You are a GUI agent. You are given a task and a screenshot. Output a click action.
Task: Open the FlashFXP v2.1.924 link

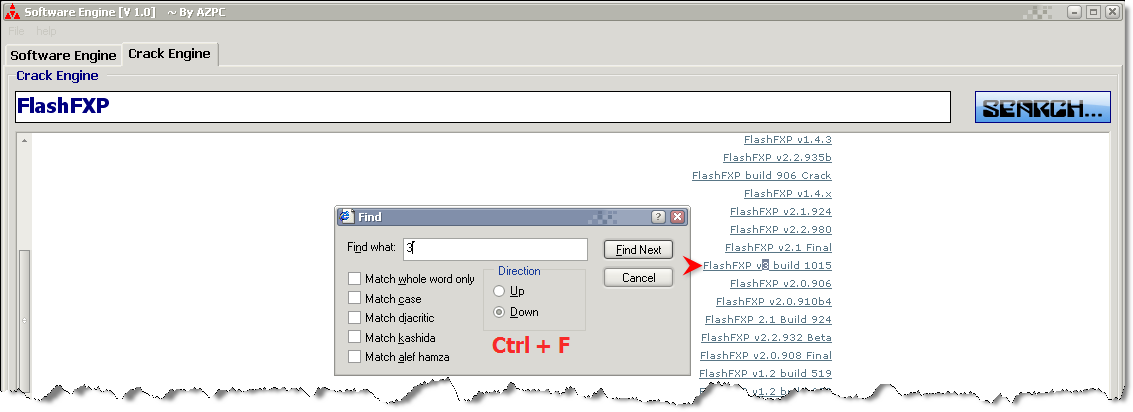pos(780,212)
